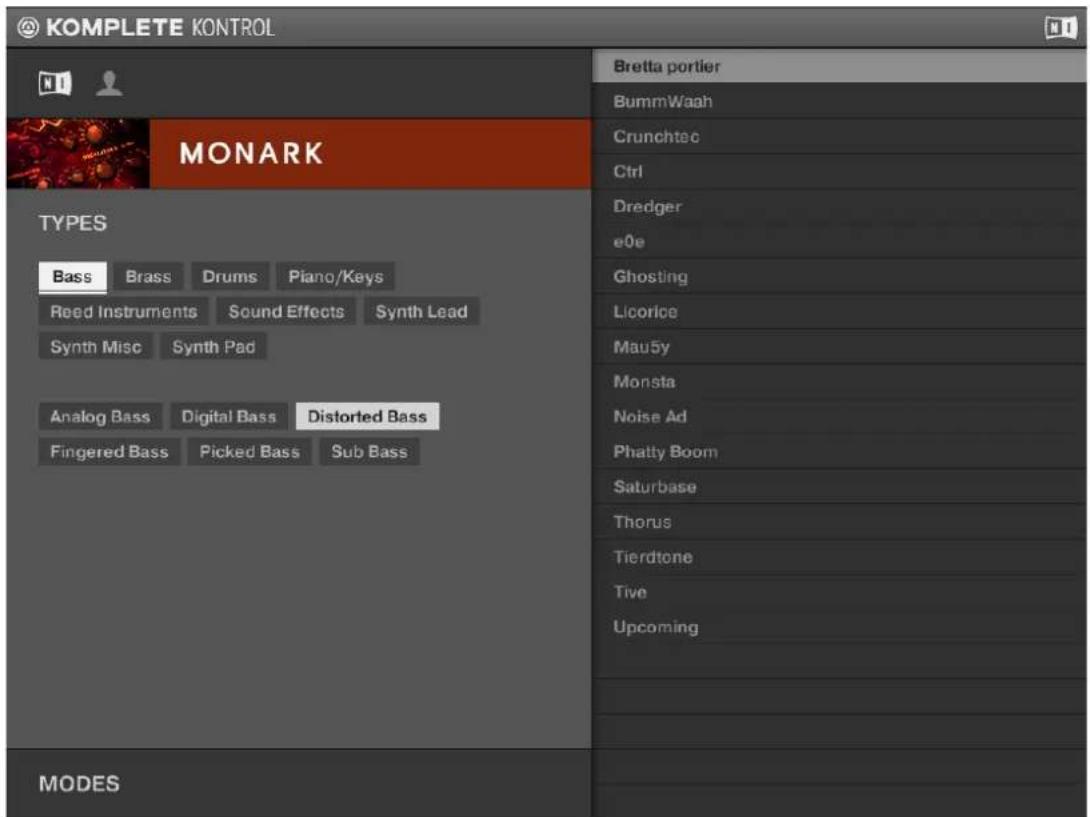This screenshot has width=1090, height=817.
Task: Load the e0e preset
Action: pyautogui.click(x=839, y=241)
